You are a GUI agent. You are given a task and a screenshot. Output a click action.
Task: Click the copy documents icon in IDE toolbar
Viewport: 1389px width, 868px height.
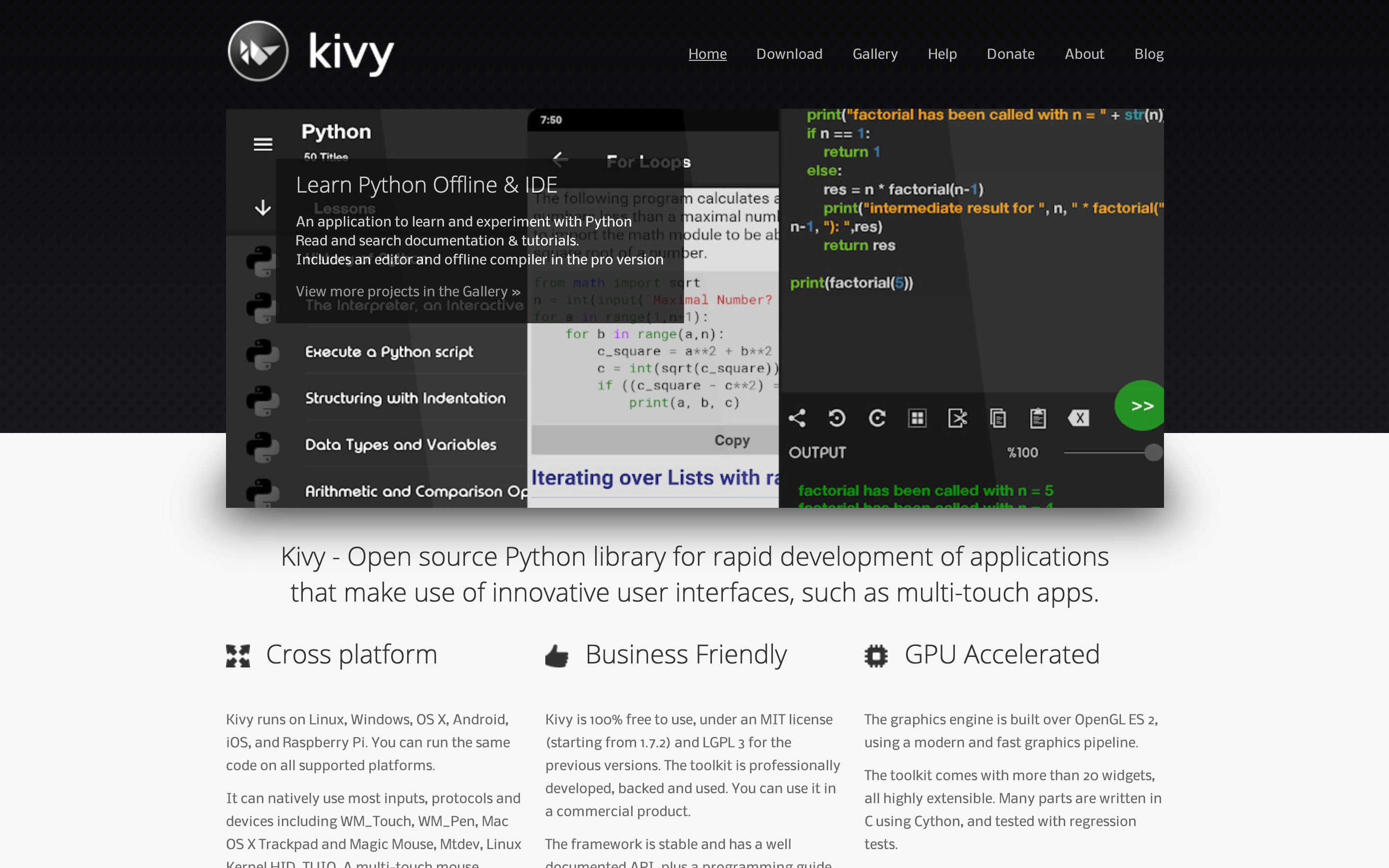click(997, 418)
